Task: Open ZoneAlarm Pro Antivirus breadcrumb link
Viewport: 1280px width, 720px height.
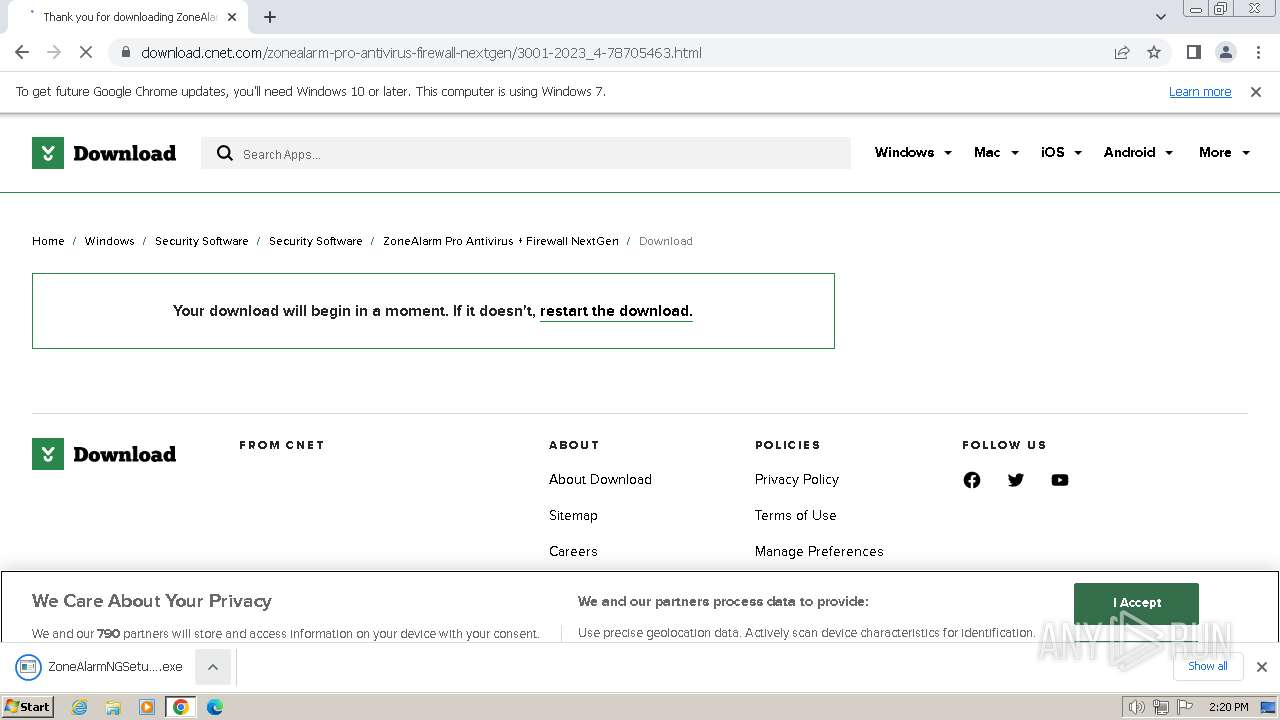Action: tap(501, 241)
